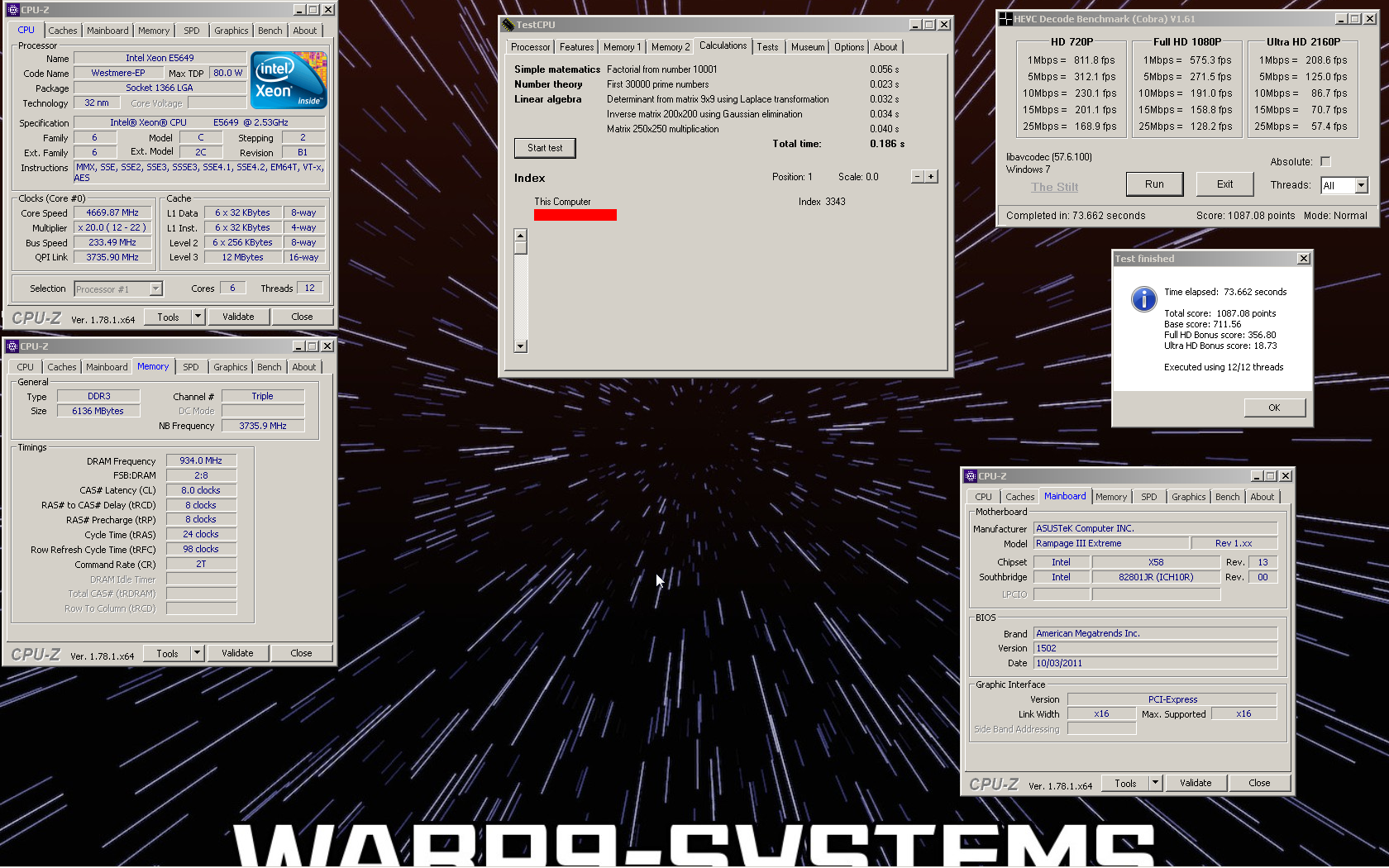Open SPD tab in CPU-Z CPU window
1389x868 pixels.
tap(192, 31)
